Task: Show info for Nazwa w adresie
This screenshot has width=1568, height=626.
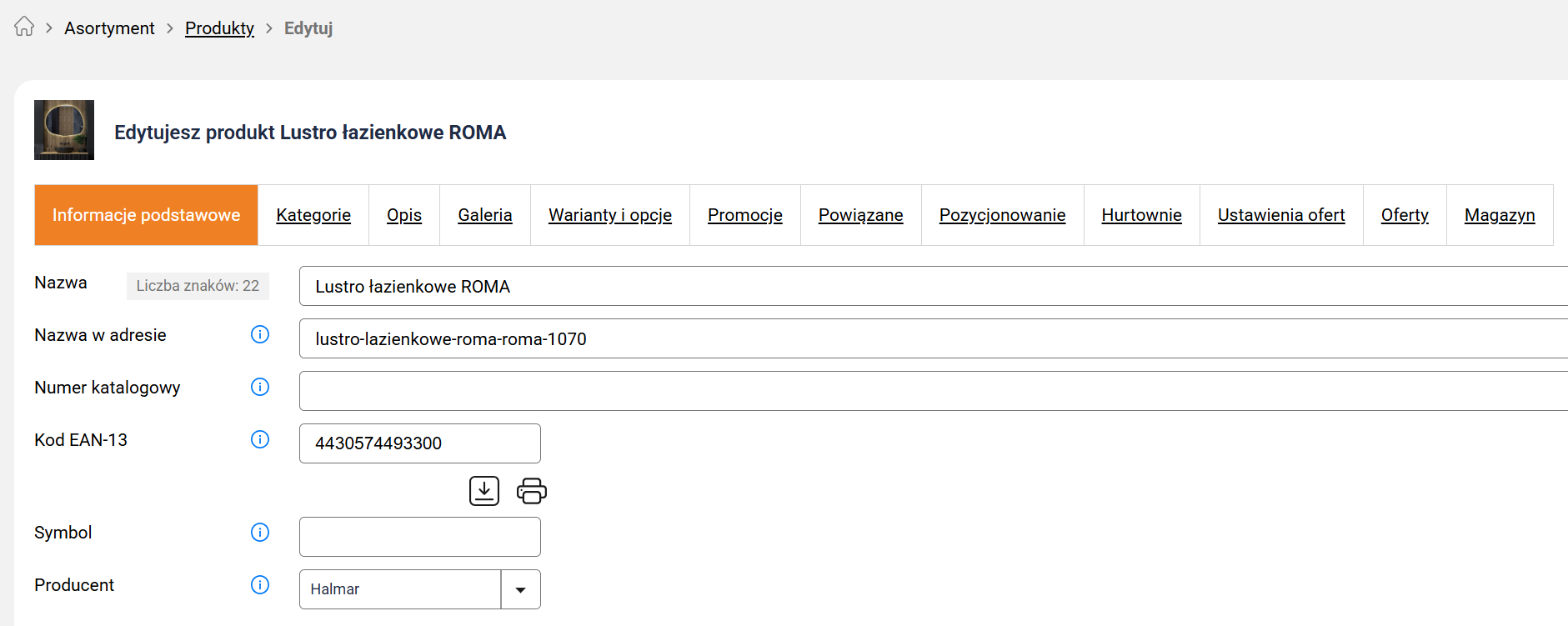Action: [x=260, y=334]
